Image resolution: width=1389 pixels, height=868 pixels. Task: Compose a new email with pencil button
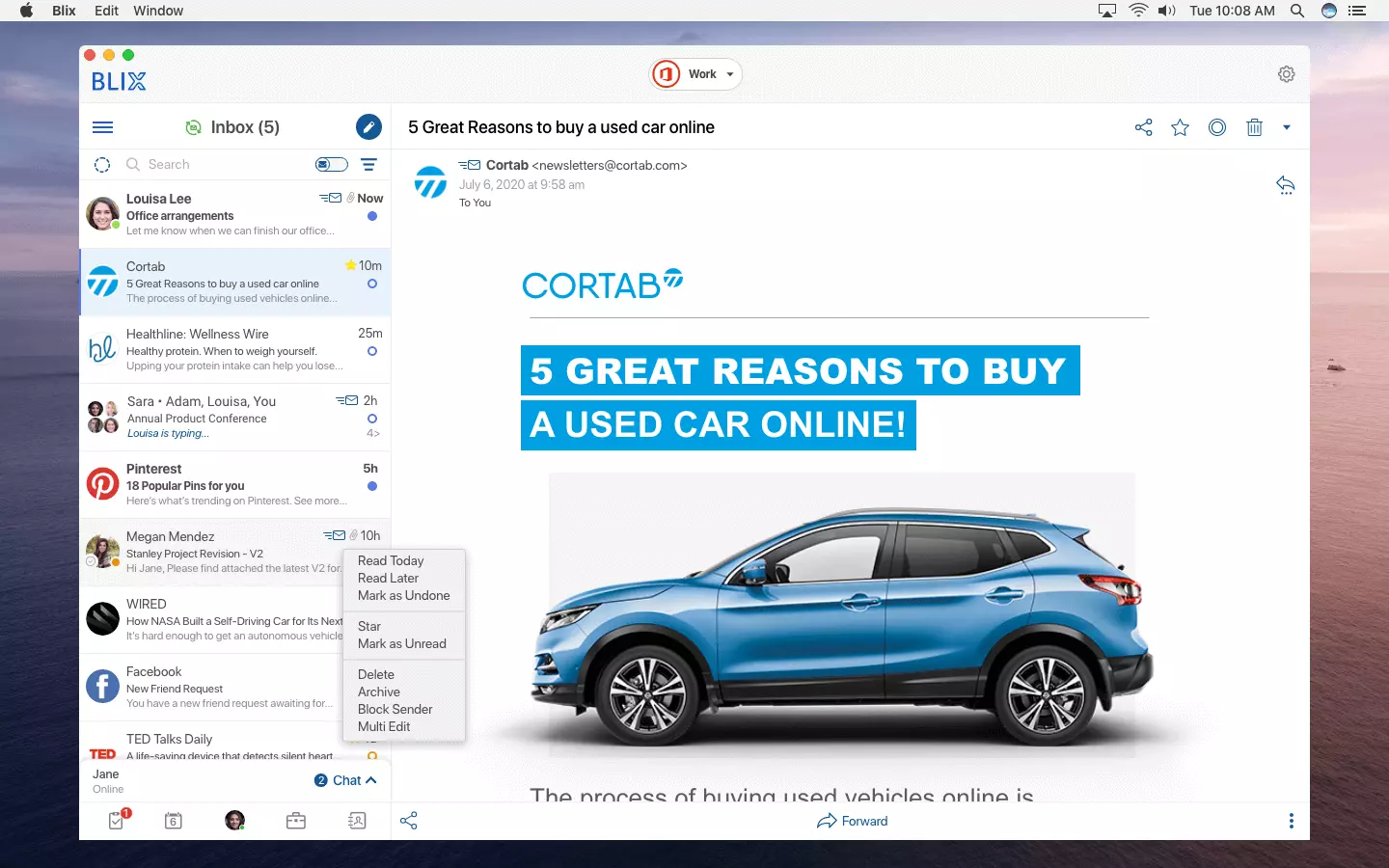pyautogui.click(x=368, y=127)
